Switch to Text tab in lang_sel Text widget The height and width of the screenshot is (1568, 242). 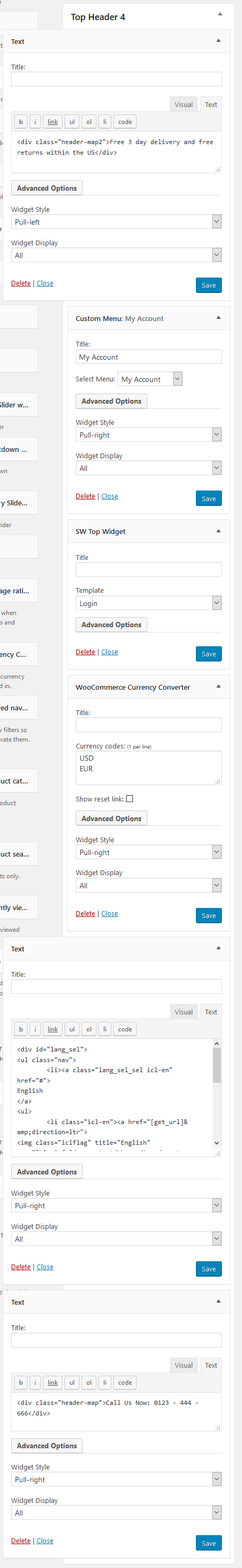pos(211,1012)
